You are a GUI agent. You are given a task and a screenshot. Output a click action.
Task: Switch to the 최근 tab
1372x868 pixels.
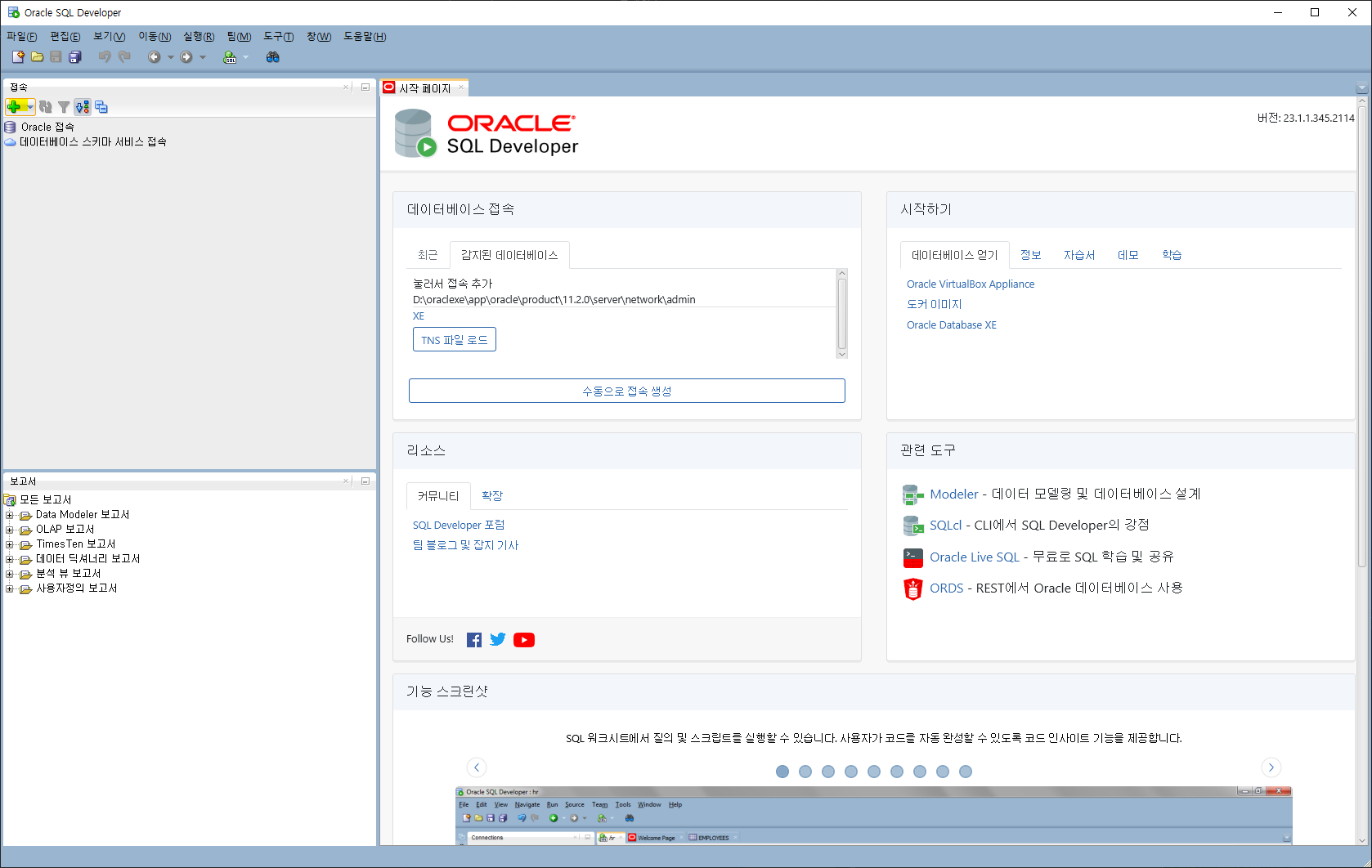(x=428, y=255)
